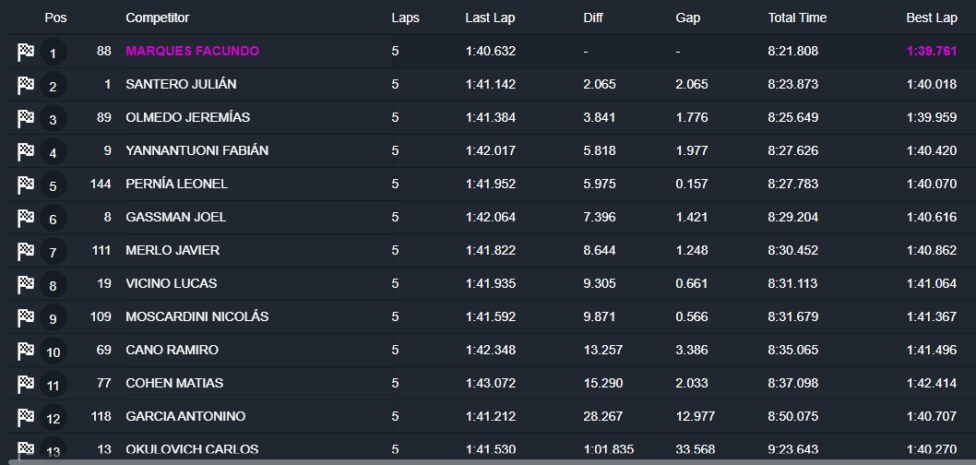Image resolution: width=976 pixels, height=465 pixels.
Task: Sort by the Pos column header
Action: point(55,18)
